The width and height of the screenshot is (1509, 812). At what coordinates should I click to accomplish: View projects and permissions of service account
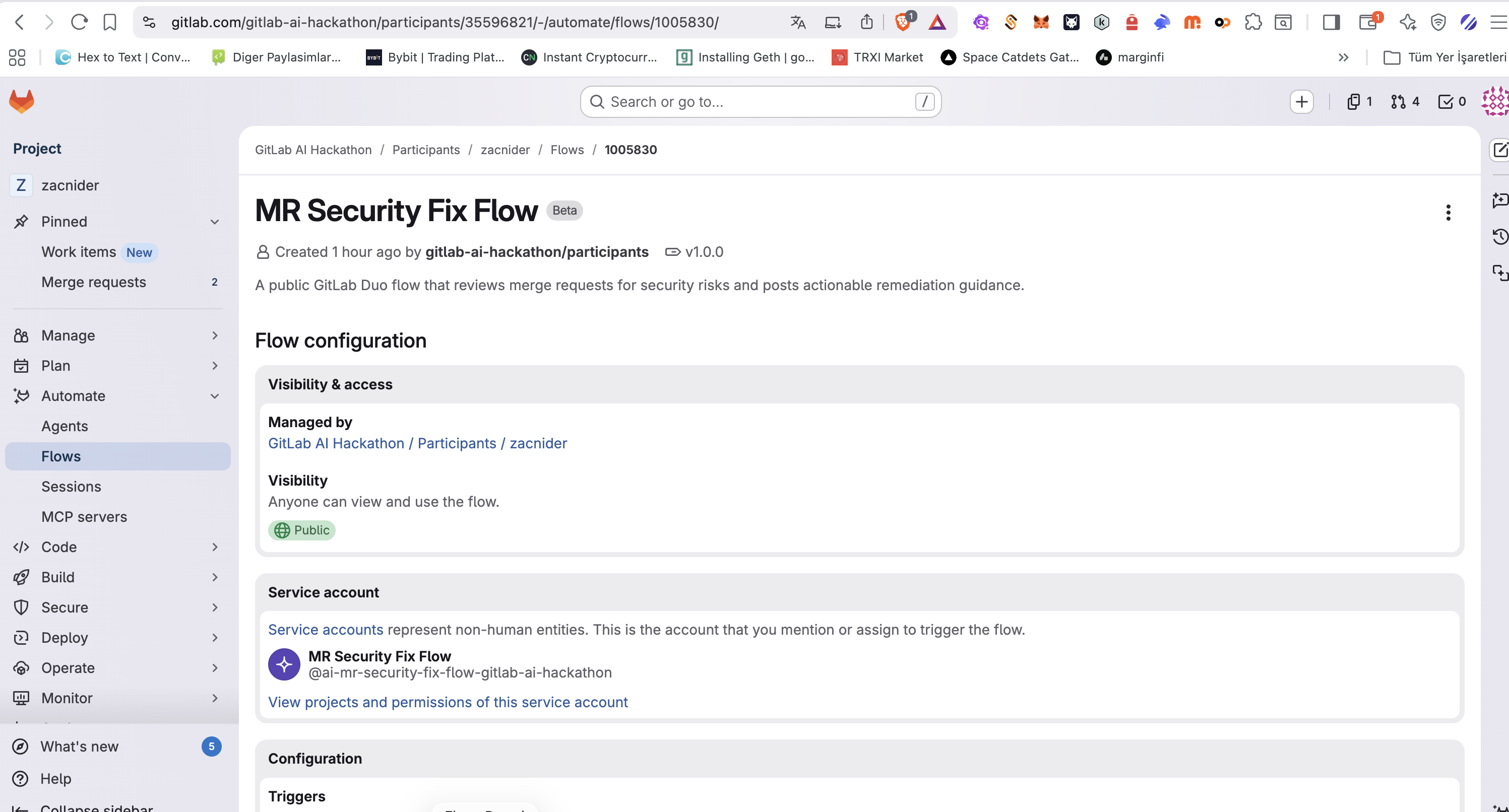(x=448, y=702)
